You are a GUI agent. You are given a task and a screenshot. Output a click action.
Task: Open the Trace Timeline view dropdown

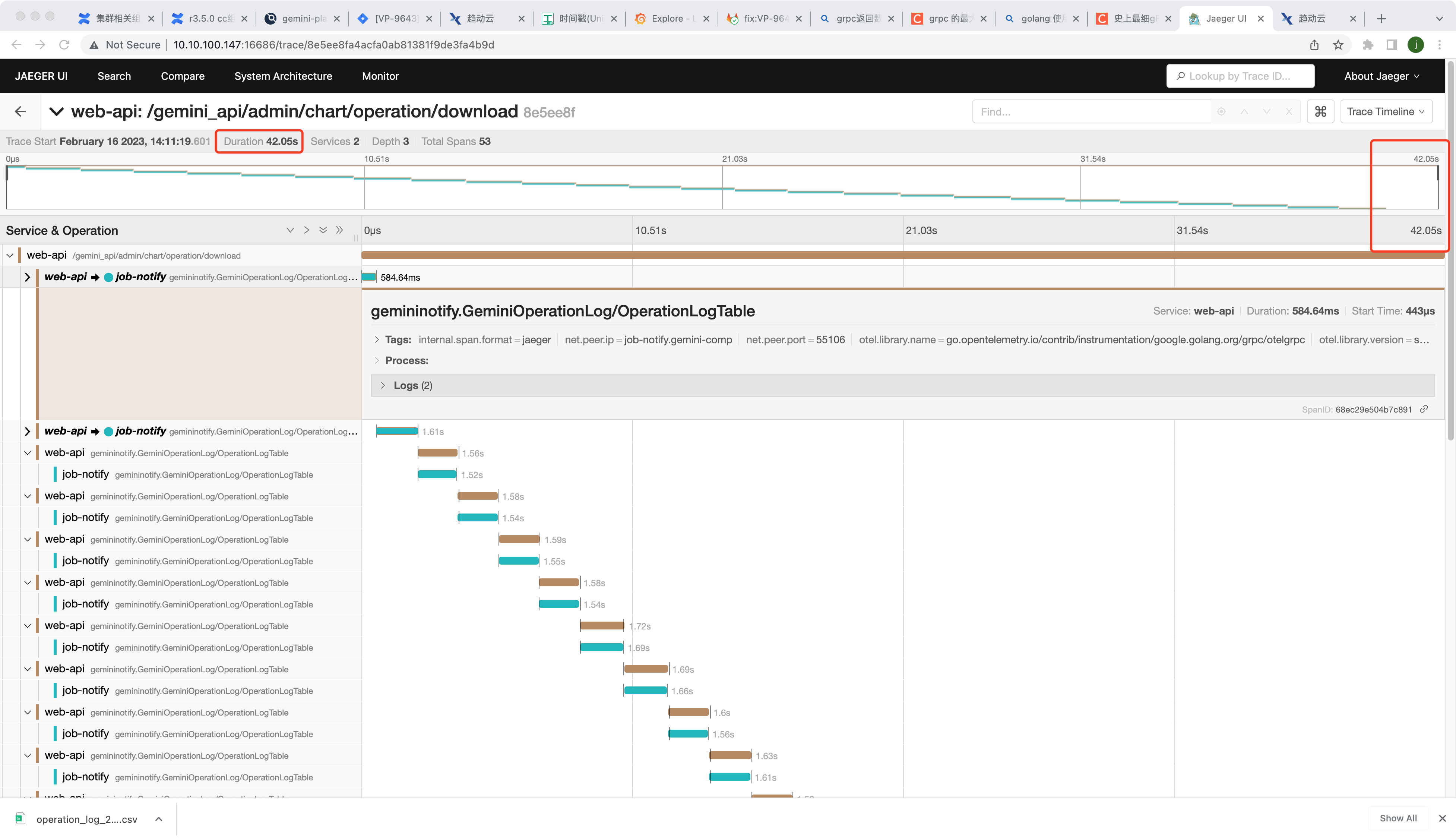[1386, 111]
